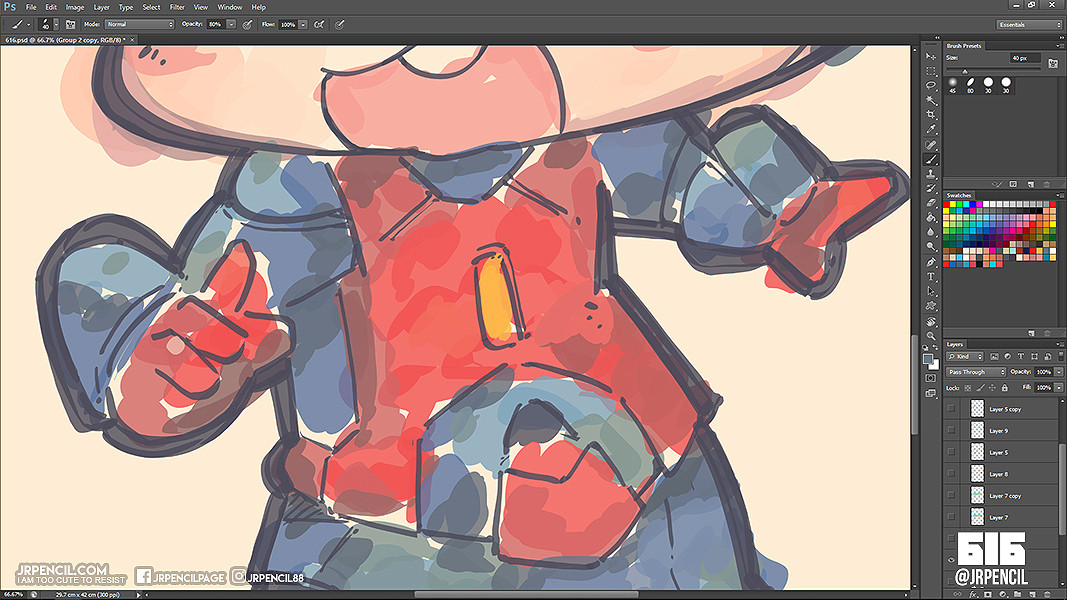Select the Magic Wand tool
This screenshot has width=1067, height=600.
(x=931, y=100)
